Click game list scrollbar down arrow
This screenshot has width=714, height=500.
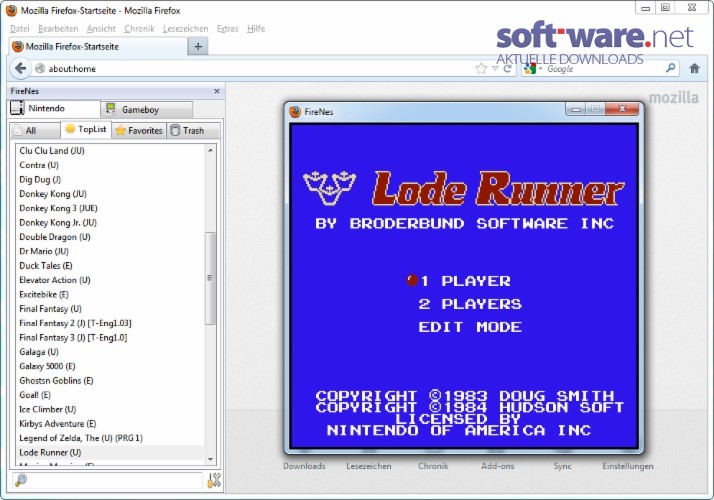coord(210,459)
